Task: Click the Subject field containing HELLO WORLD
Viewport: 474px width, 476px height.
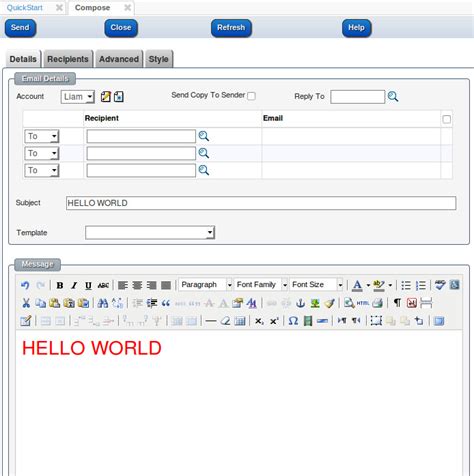Action: pyautogui.click(x=261, y=203)
